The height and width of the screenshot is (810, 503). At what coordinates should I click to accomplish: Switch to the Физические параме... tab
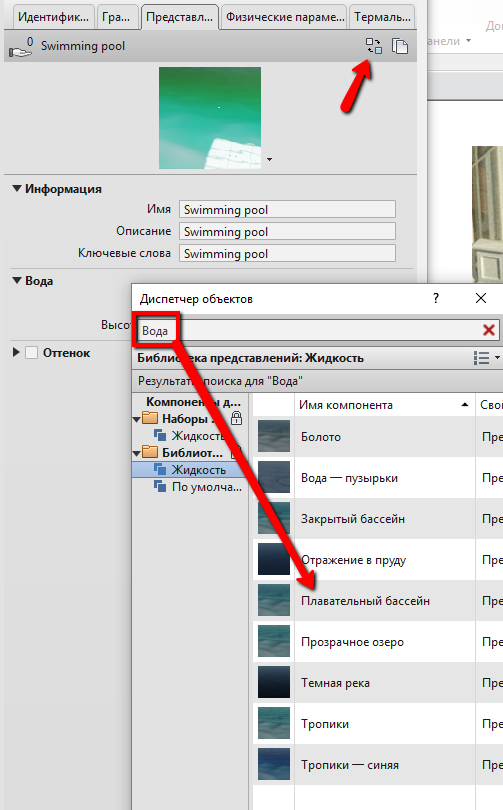tap(285, 17)
